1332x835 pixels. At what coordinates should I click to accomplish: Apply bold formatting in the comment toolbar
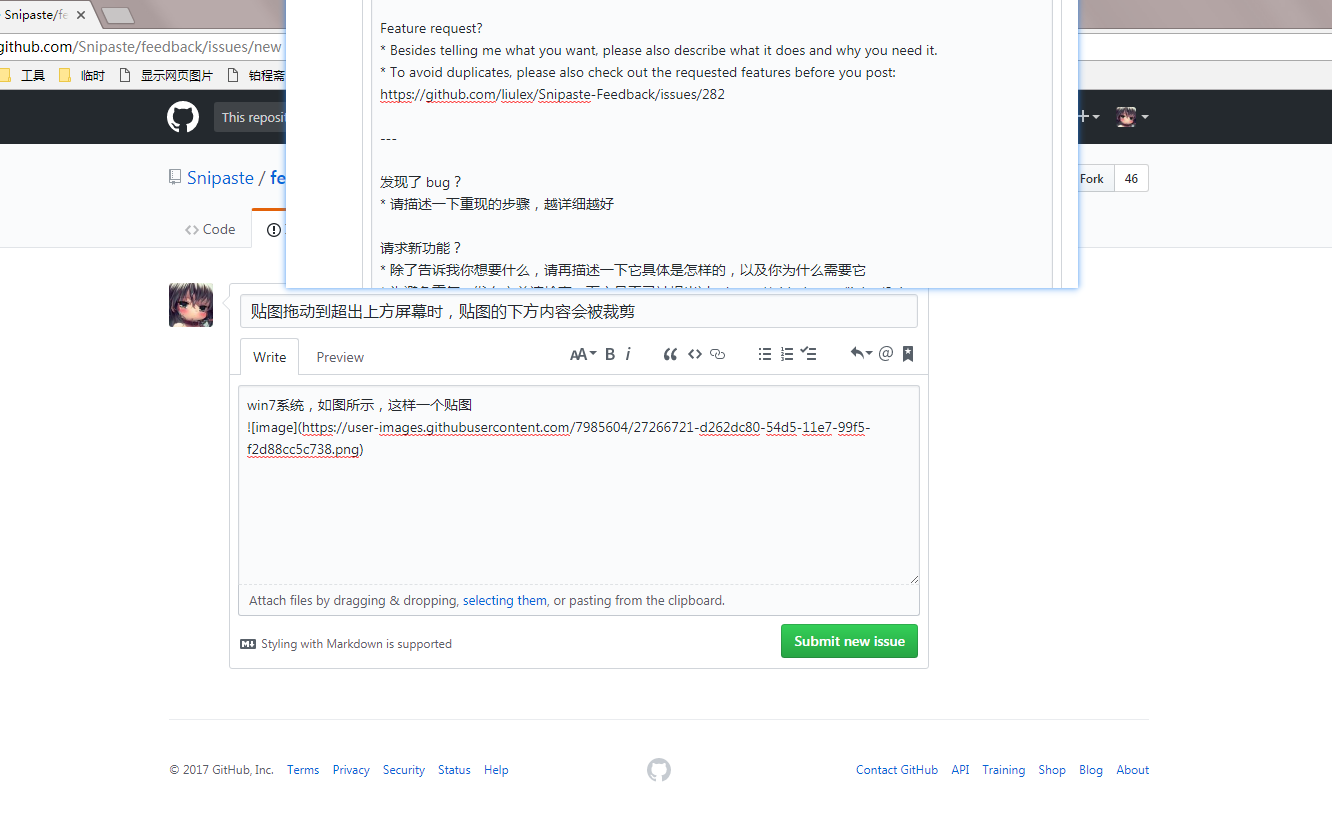pyautogui.click(x=609, y=353)
